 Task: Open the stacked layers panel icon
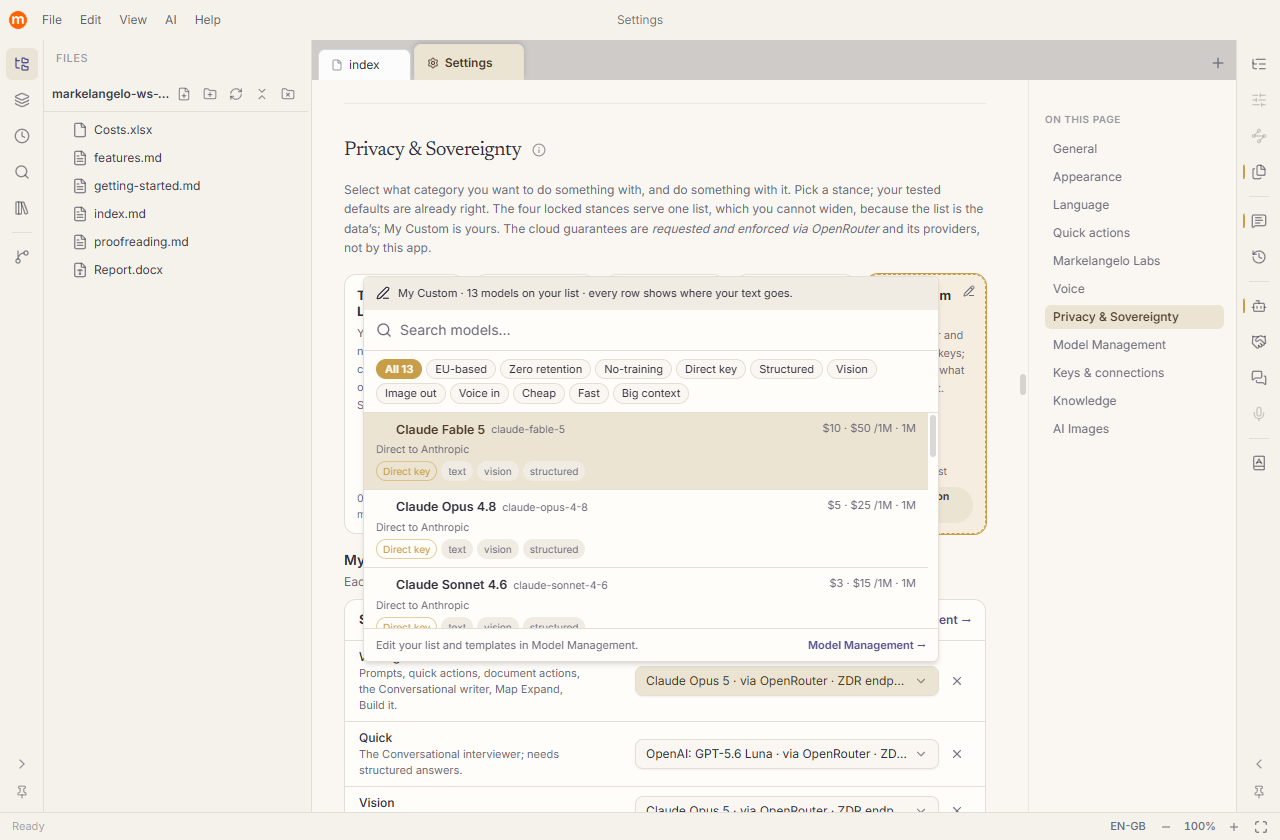click(22, 100)
